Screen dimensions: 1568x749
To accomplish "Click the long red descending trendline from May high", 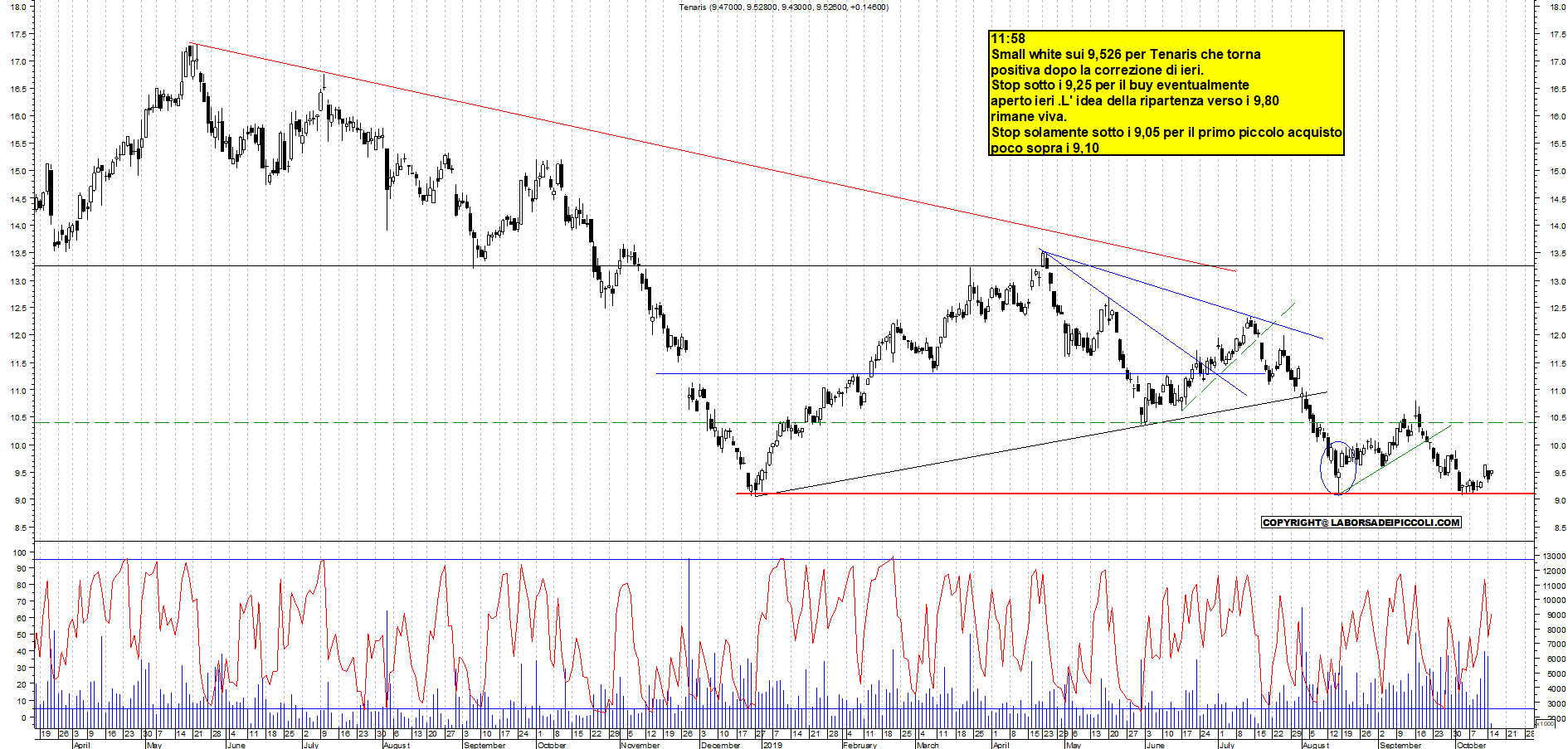I will click(x=713, y=158).
